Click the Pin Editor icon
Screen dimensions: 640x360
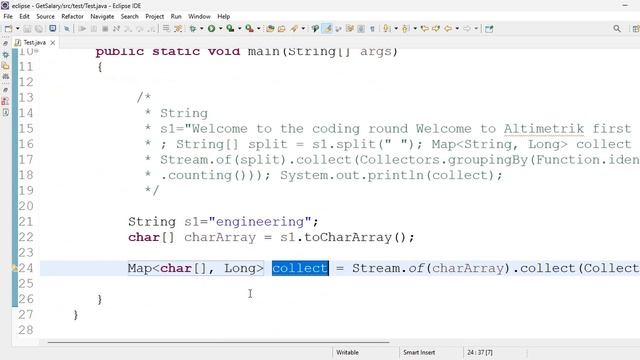(x=489, y=29)
